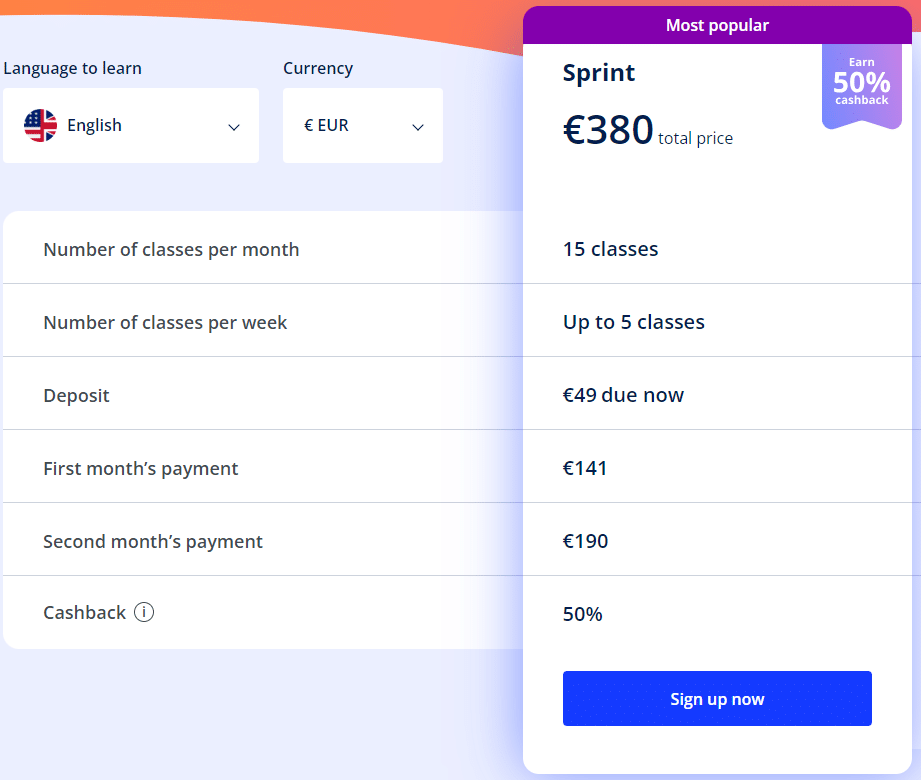Select the Number of classes per week row

[458, 321]
